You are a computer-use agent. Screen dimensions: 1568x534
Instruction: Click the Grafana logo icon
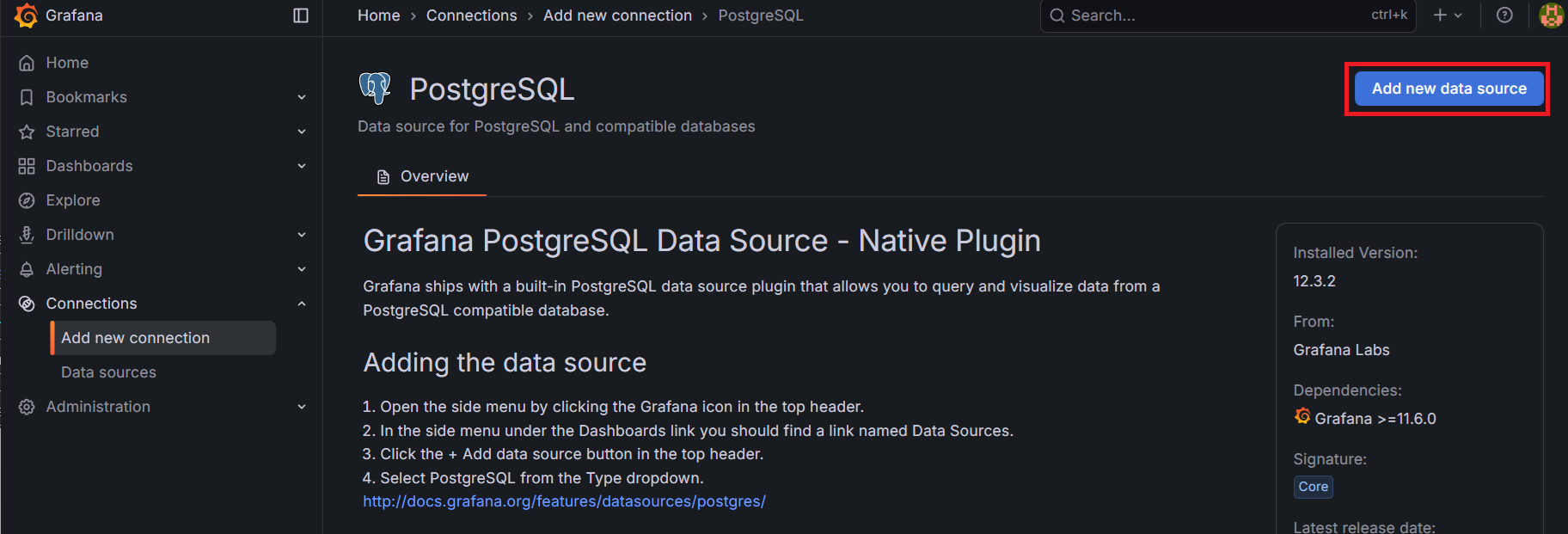click(x=27, y=15)
